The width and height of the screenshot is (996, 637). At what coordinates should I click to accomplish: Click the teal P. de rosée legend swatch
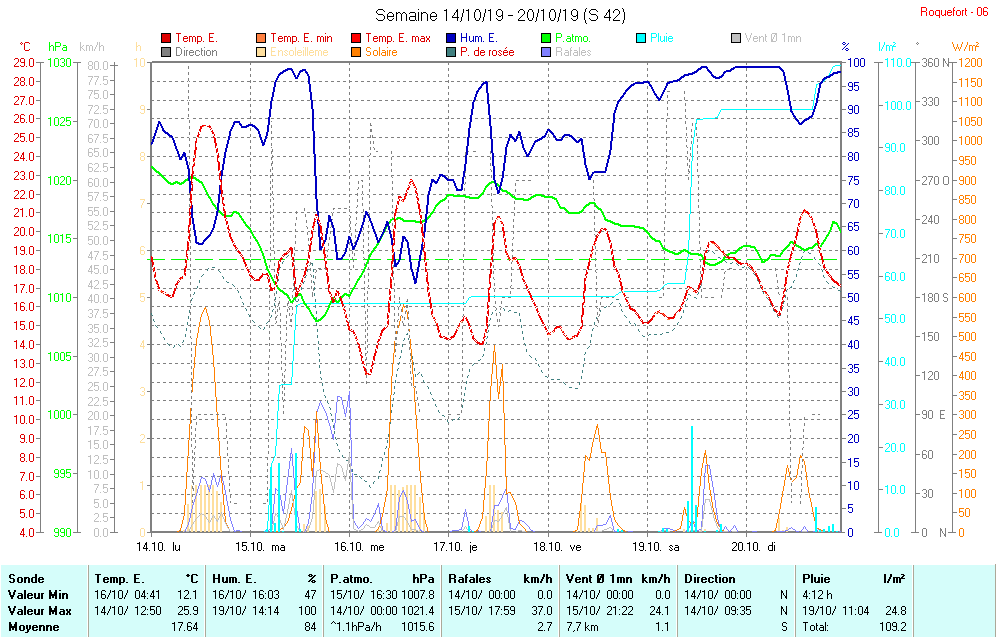pos(451,52)
